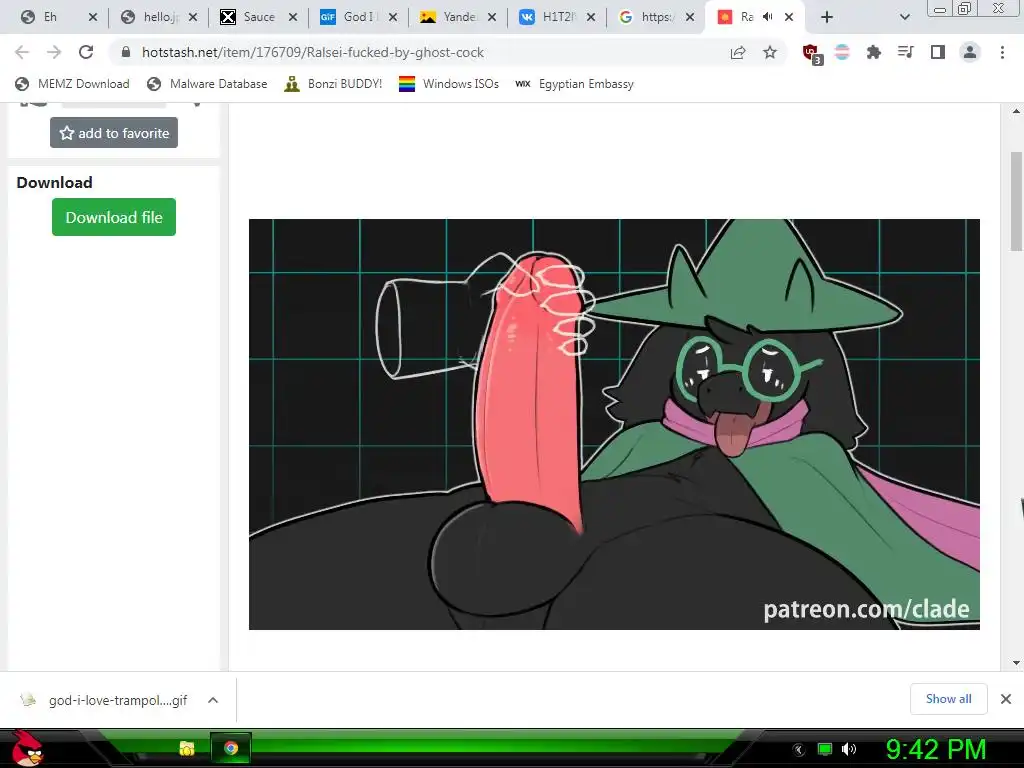Screen dimensions: 1024x768
Task: Share this page using the share icon
Action: tap(738, 52)
